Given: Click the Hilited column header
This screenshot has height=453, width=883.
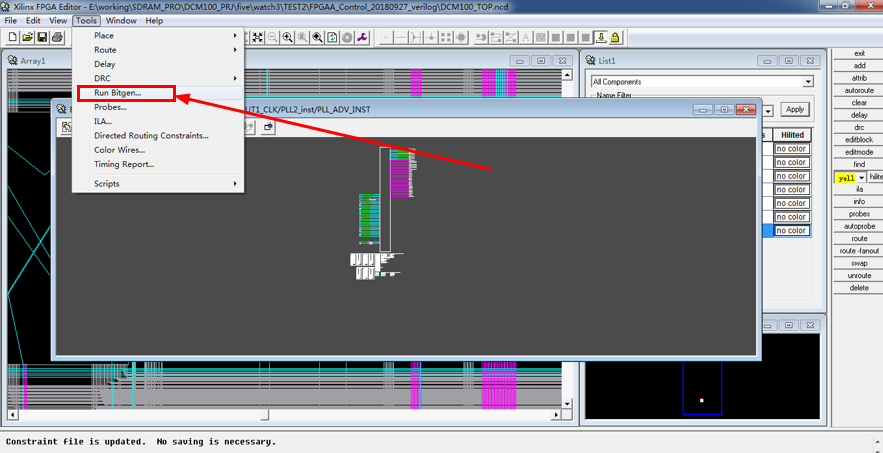Looking at the screenshot, I should (x=792, y=135).
